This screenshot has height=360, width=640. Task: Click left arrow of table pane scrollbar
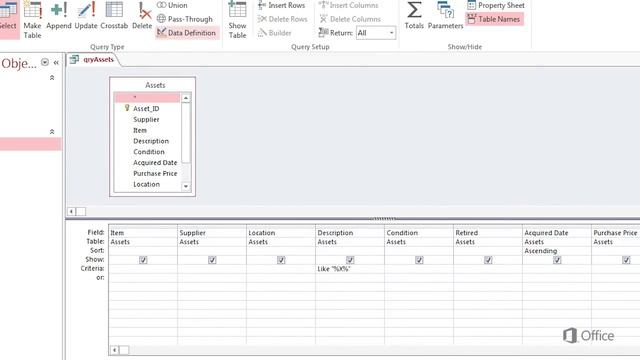pyautogui.click(x=71, y=211)
